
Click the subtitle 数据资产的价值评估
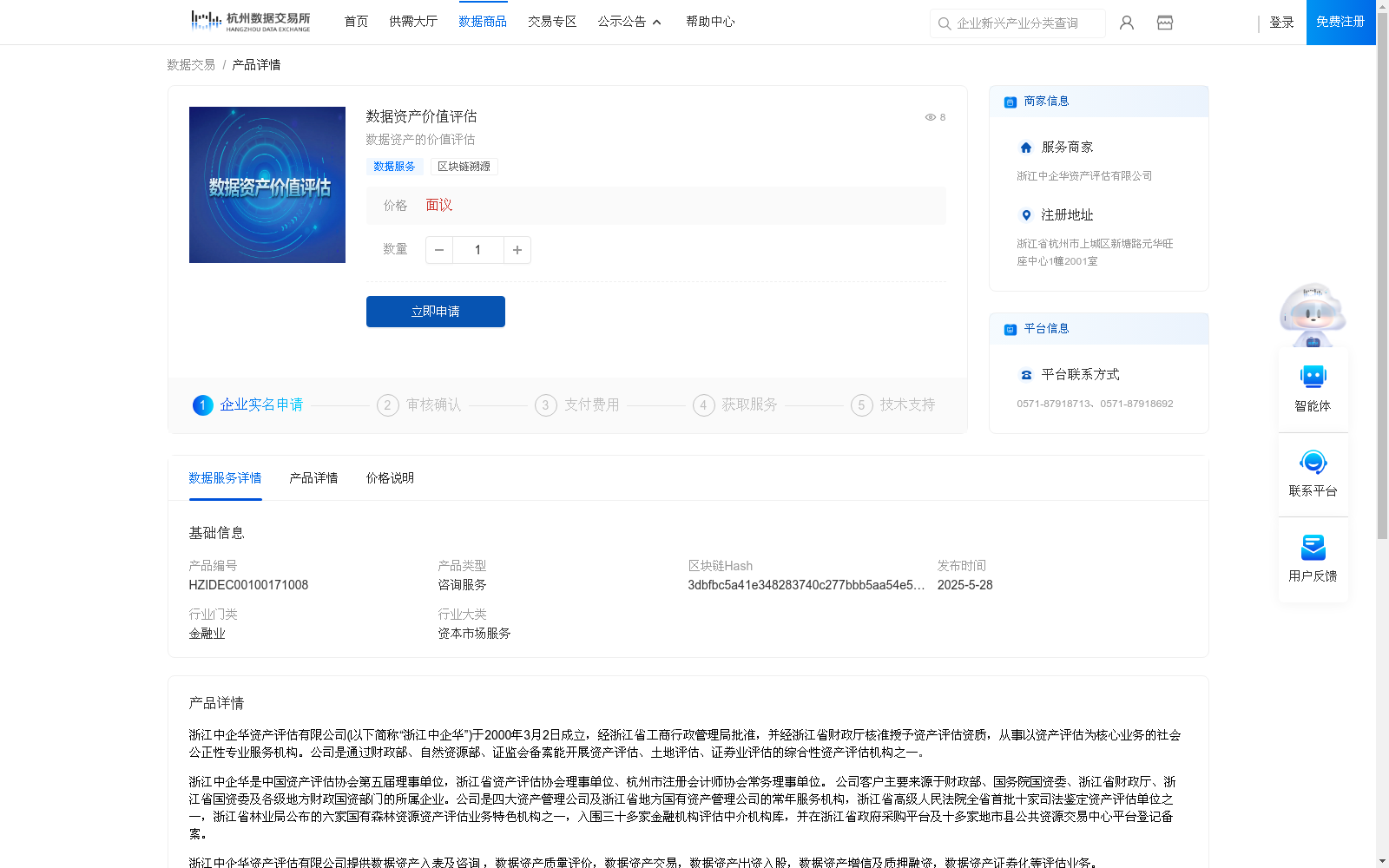point(420,140)
